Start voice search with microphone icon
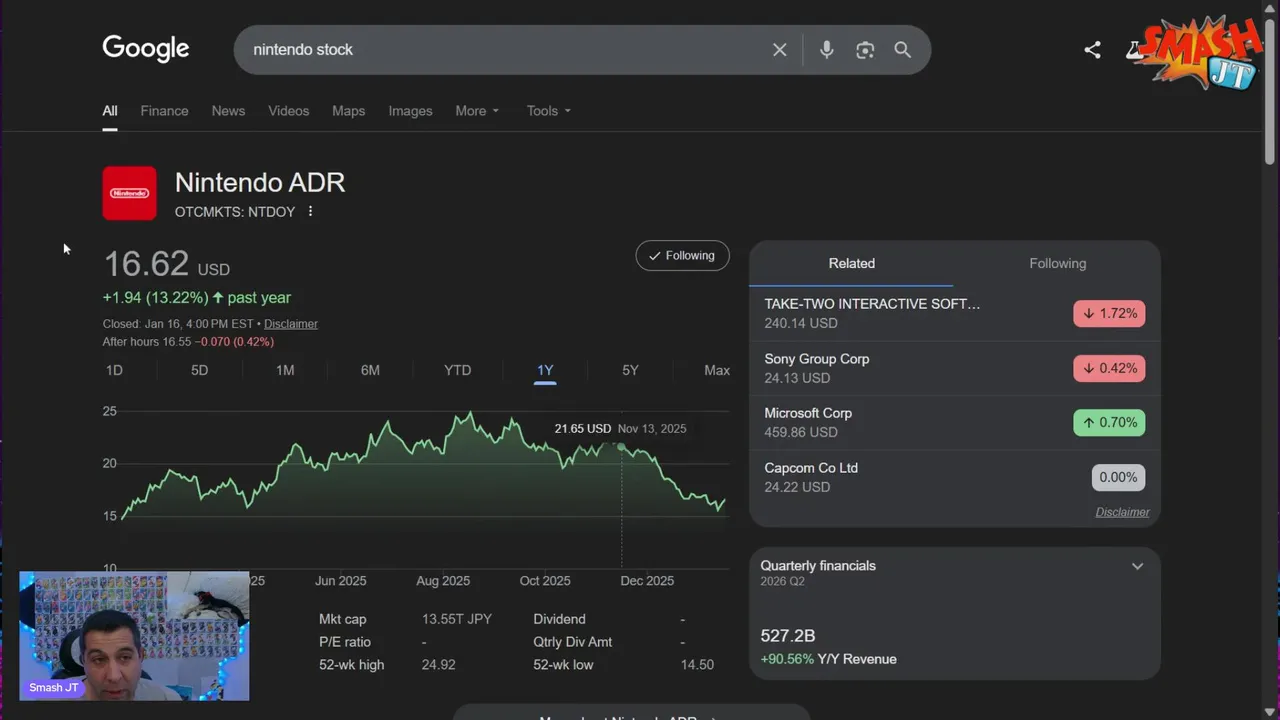Viewport: 1280px width, 720px height. tap(826, 50)
